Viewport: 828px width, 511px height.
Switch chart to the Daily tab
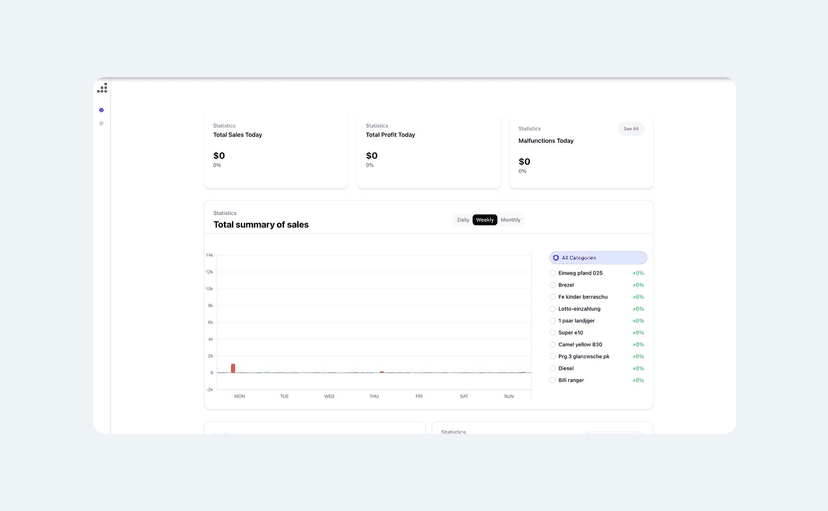click(463, 220)
